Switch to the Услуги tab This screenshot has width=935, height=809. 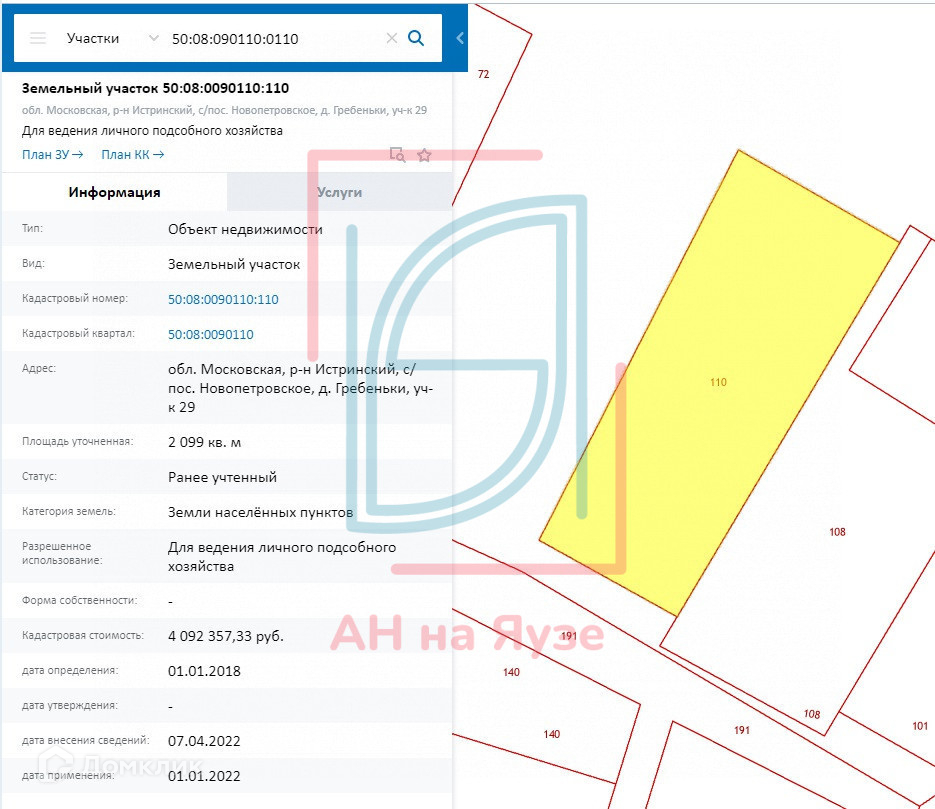pyautogui.click(x=339, y=192)
